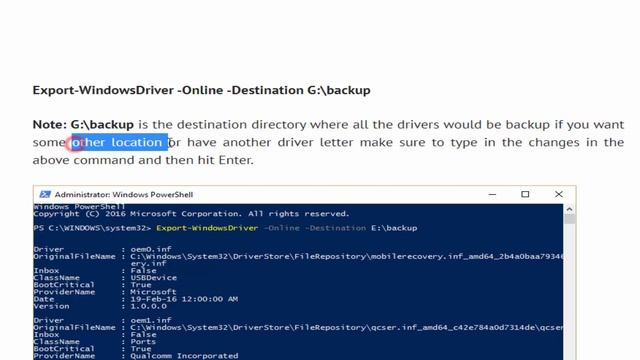Click the '19-Feb-16 12:00:00 AM' date value
The height and width of the screenshot is (360, 640).
coord(184,299)
